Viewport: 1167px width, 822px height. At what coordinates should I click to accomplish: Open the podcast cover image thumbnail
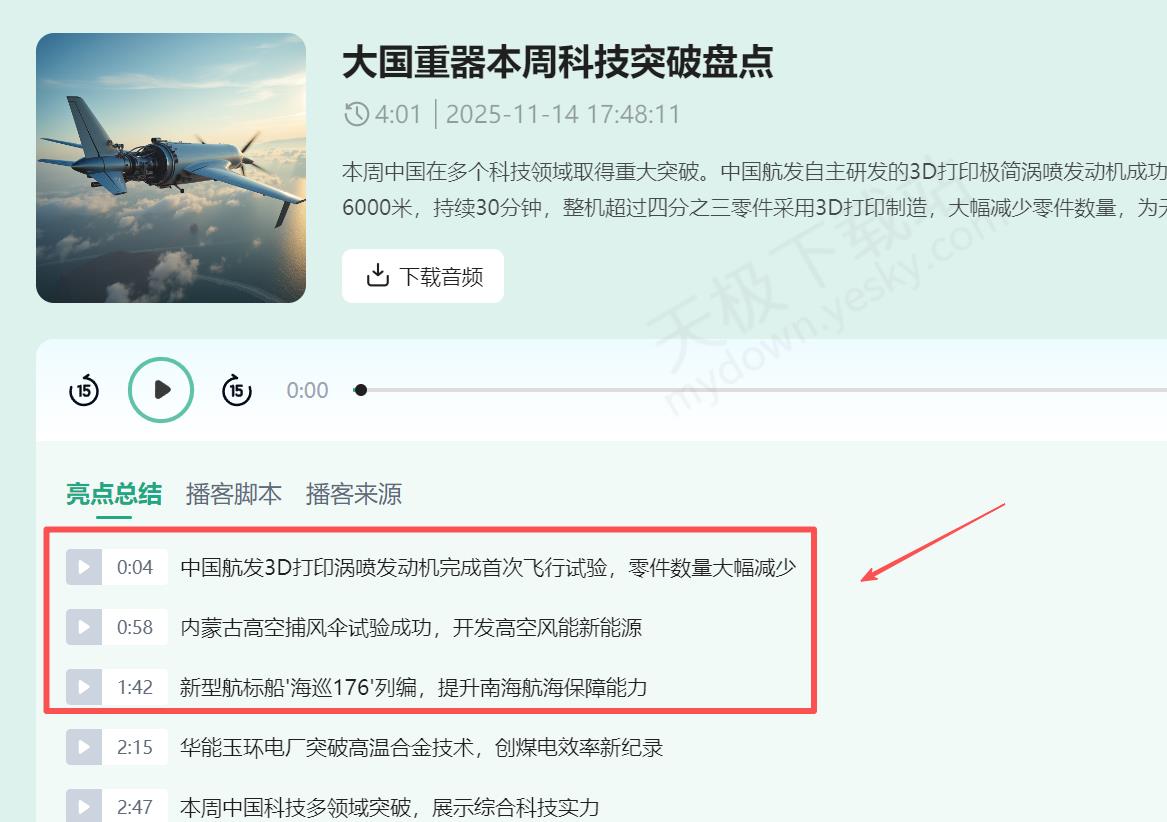point(171,168)
